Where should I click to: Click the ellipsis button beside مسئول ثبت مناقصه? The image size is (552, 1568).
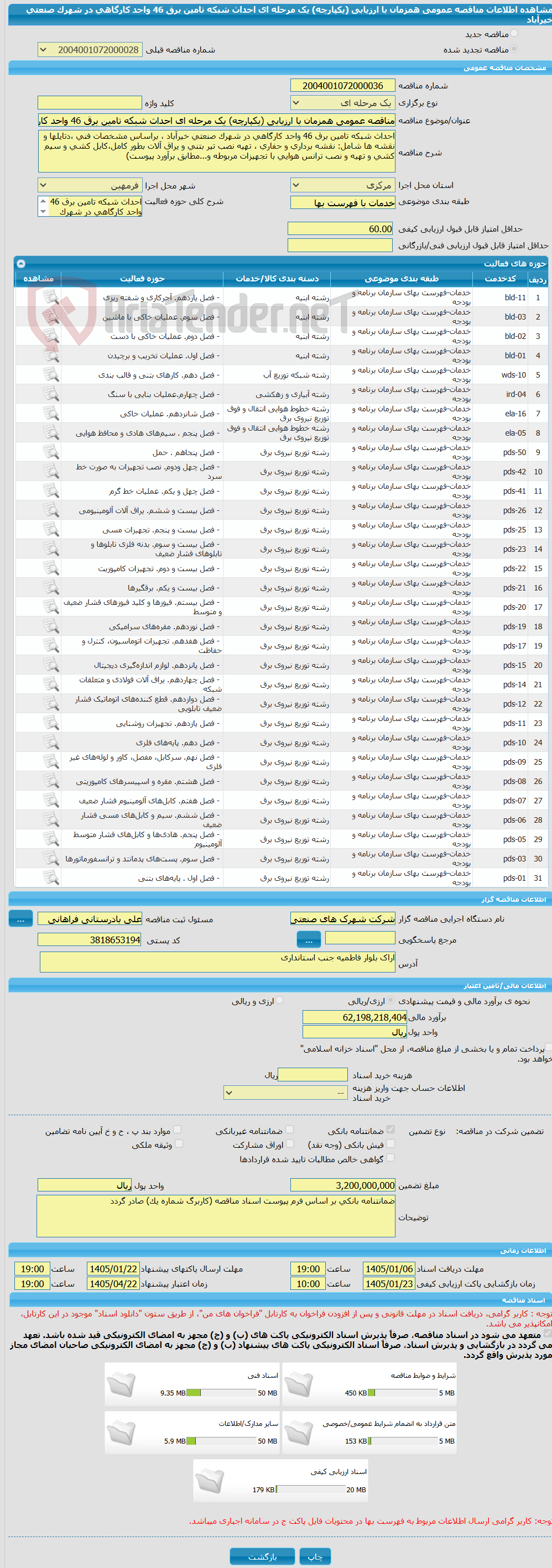tap(20, 919)
